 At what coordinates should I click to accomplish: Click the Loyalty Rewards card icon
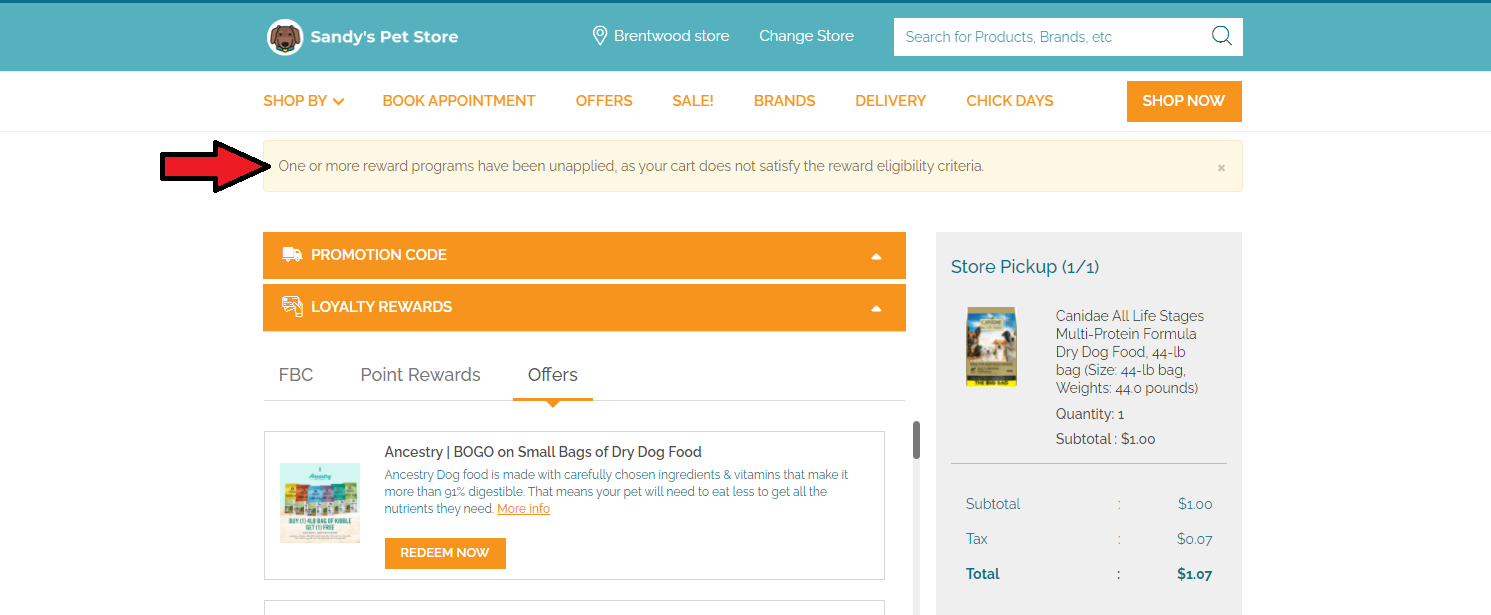(x=292, y=307)
